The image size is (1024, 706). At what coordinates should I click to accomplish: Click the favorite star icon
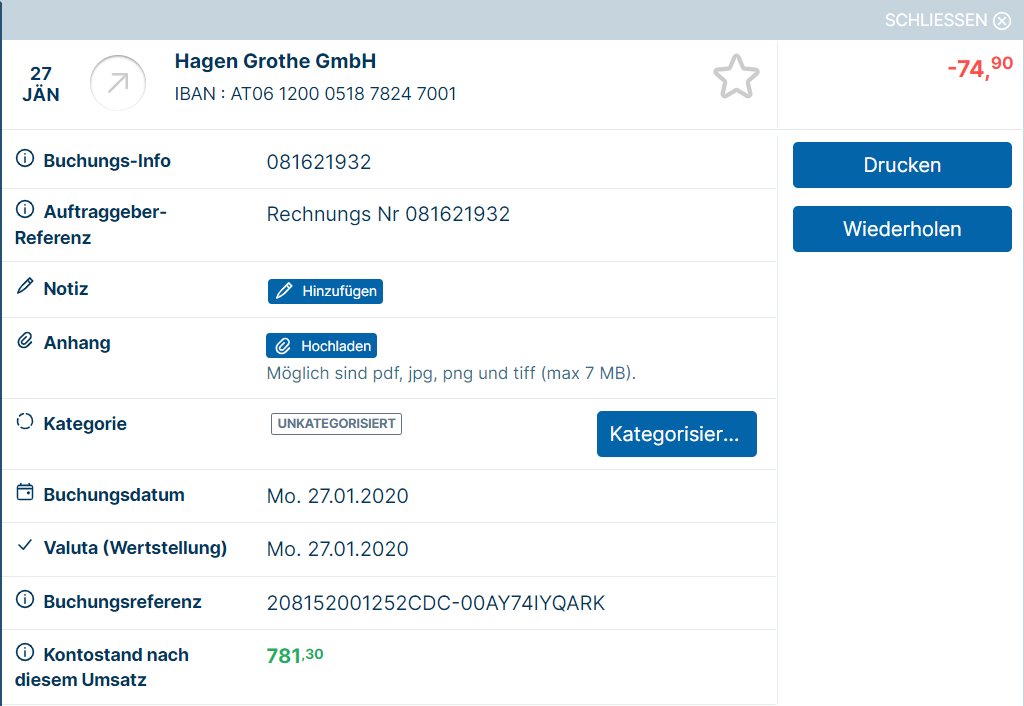[x=736, y=77]
